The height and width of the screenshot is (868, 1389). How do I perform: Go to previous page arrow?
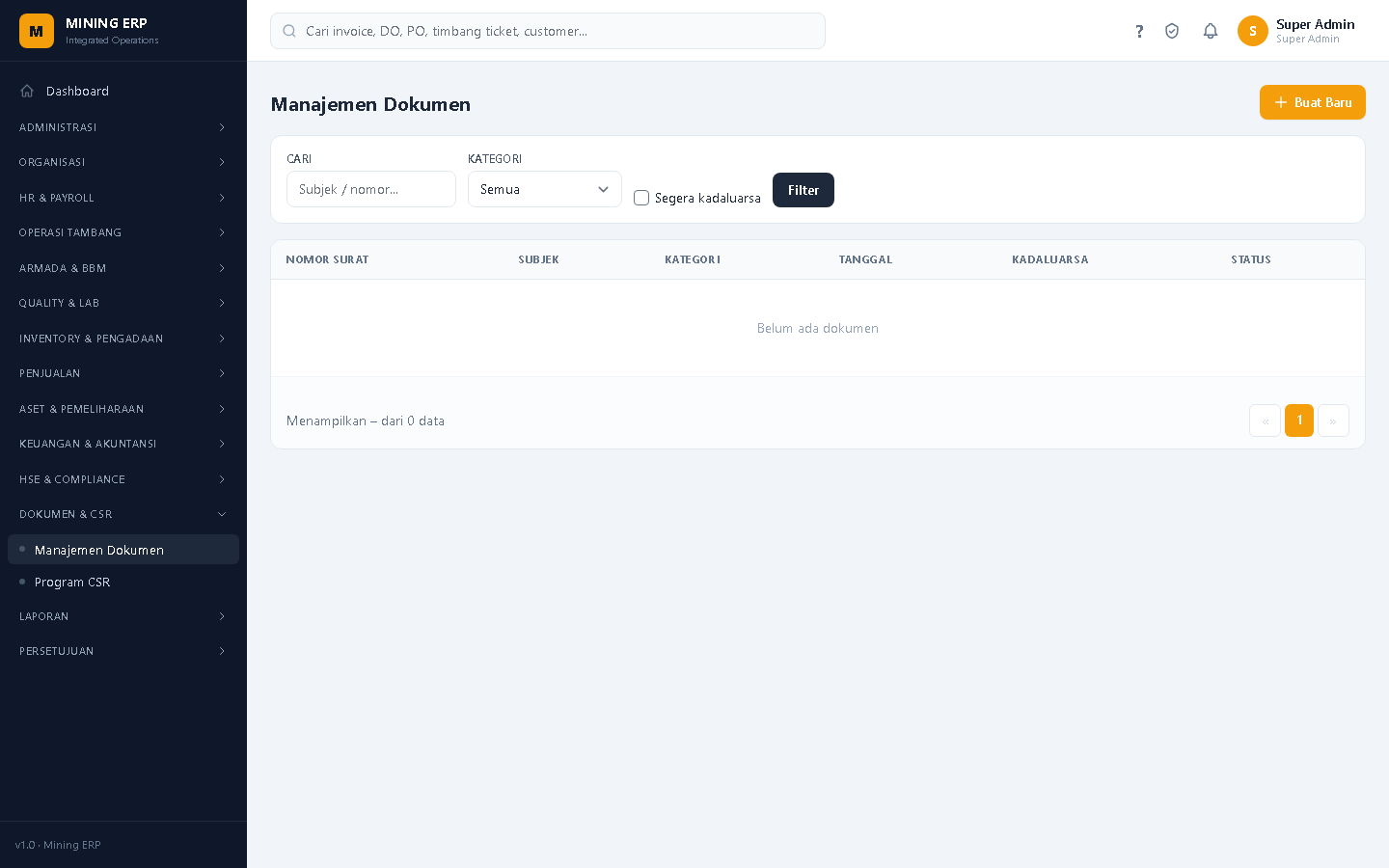coord(1265,420)
